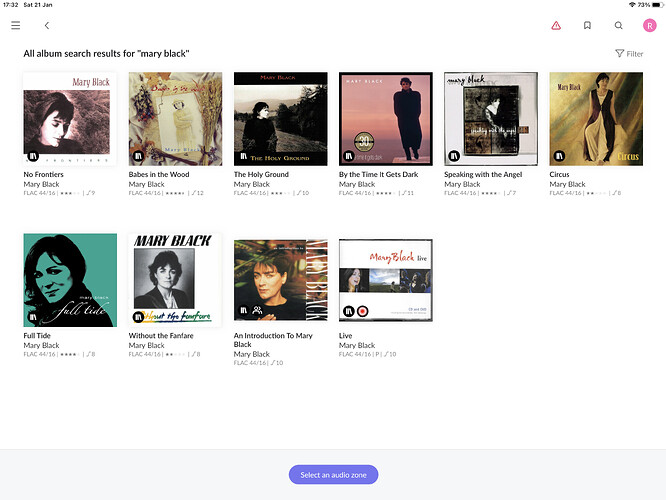
Task: Go back using the left chevron
Action: tap(47, 25)
